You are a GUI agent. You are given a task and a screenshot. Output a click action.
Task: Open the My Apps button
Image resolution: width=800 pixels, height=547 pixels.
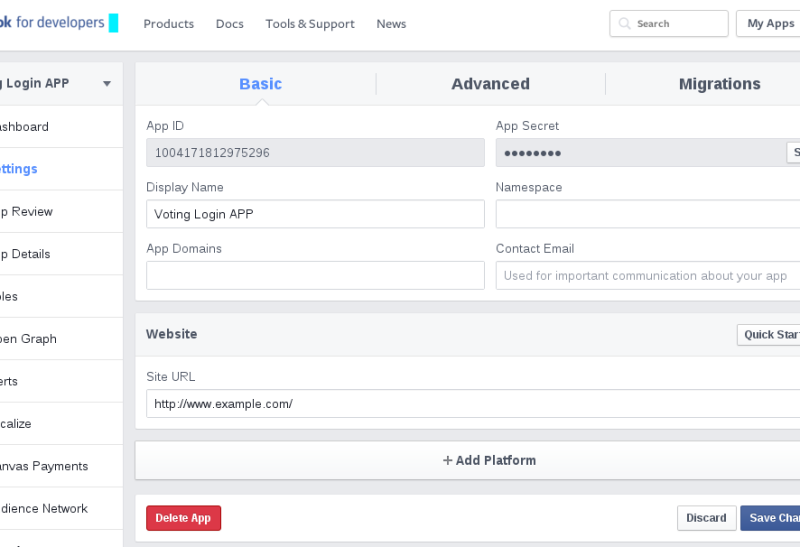pos(768,23)
